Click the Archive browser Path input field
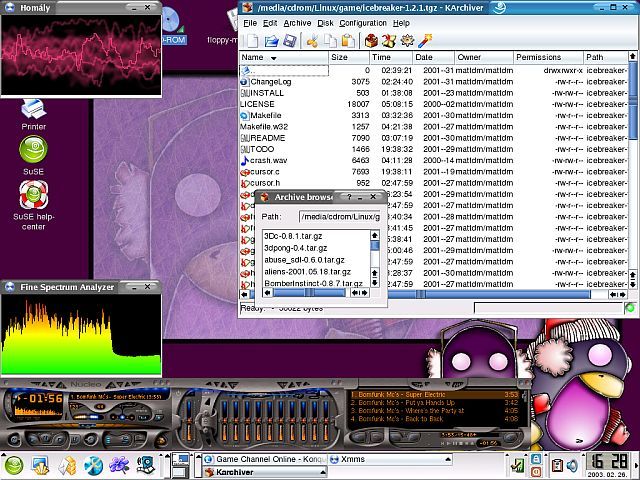640x480 pixels. click(x=340, y=217)
